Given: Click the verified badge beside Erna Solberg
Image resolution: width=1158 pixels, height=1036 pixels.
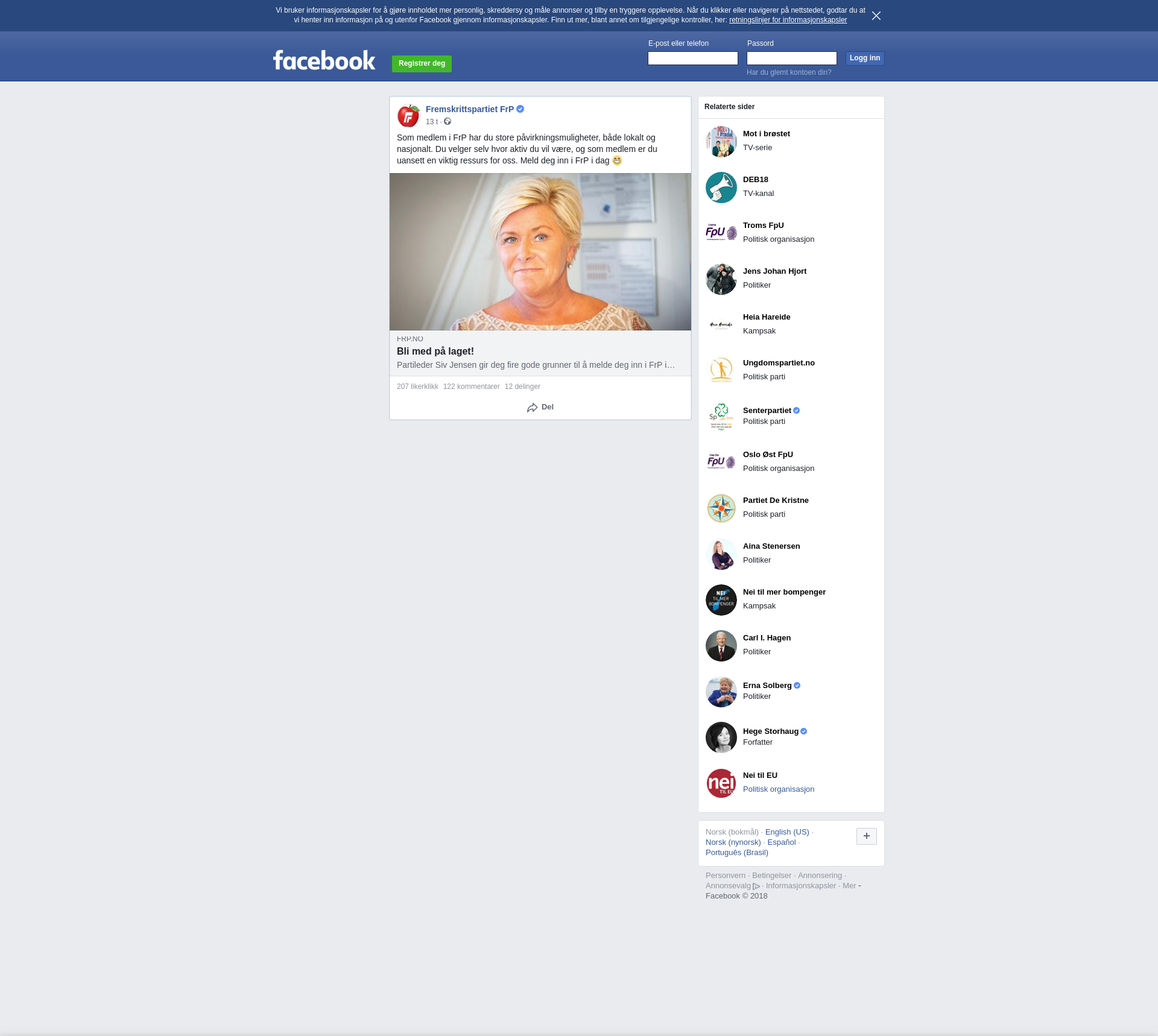Looking at the screenshot, I should point(797,686).
